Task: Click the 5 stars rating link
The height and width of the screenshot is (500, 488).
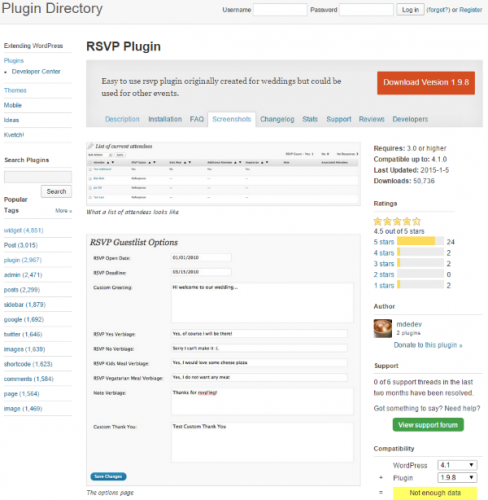Action: pos(384,242)
